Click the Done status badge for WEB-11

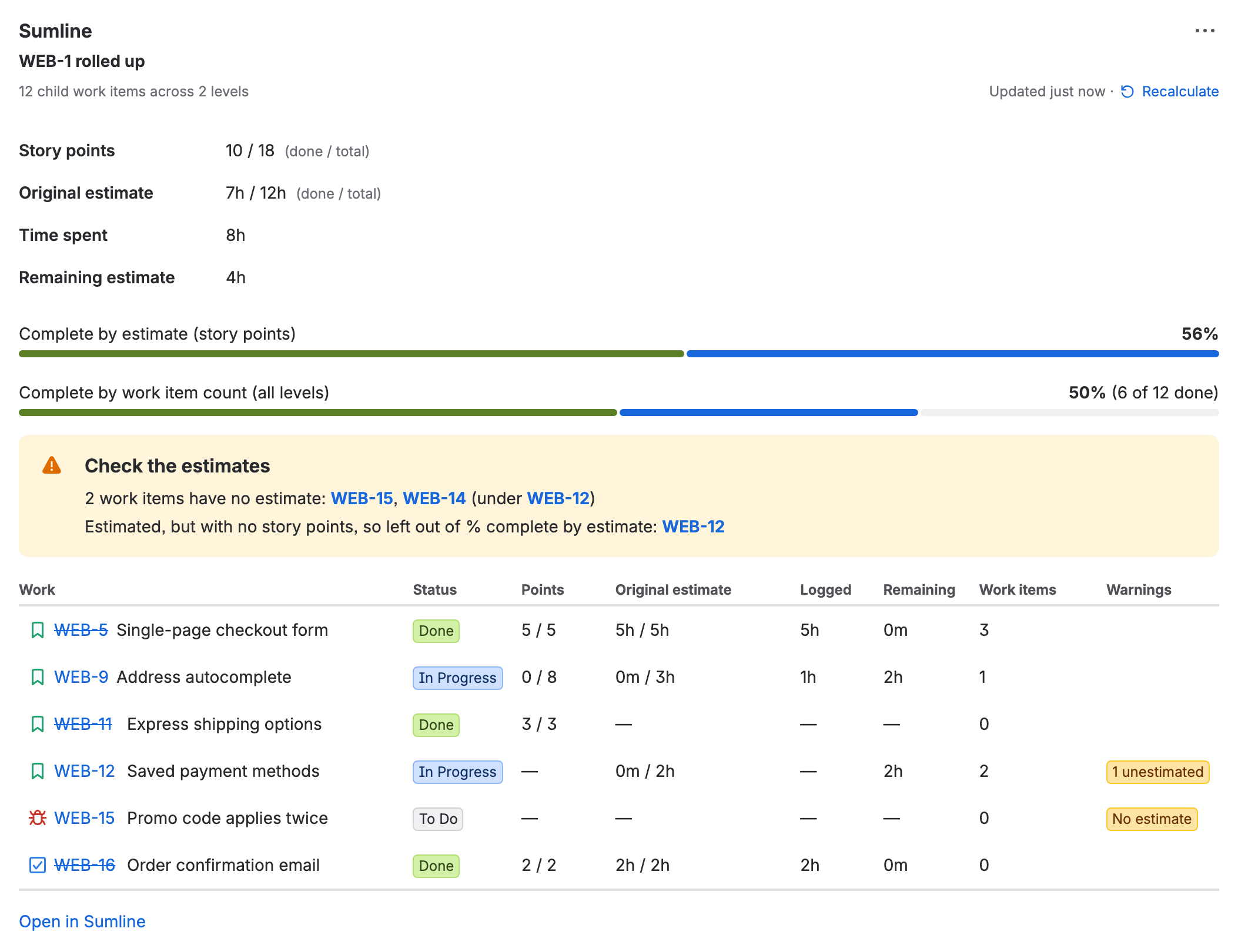pyautogui.click(x=436, y=725)
